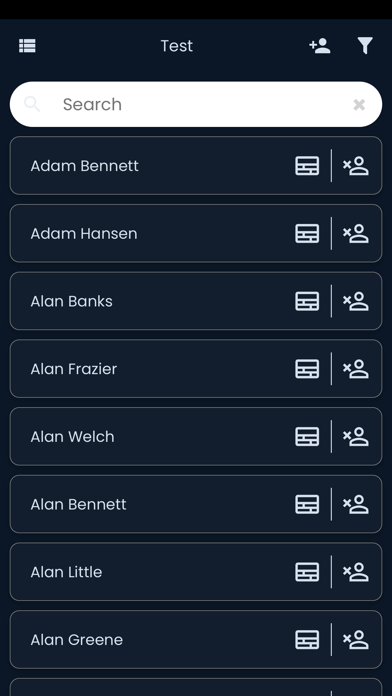Open Adam Bennett's table icon
This screenshot has width=392, height=696.
click(x=307, y=166)
